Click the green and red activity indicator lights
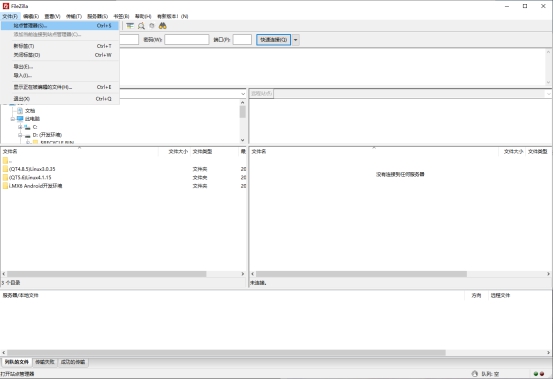The height and width of the screenshot is (379, 554). [x=539, y=374]
